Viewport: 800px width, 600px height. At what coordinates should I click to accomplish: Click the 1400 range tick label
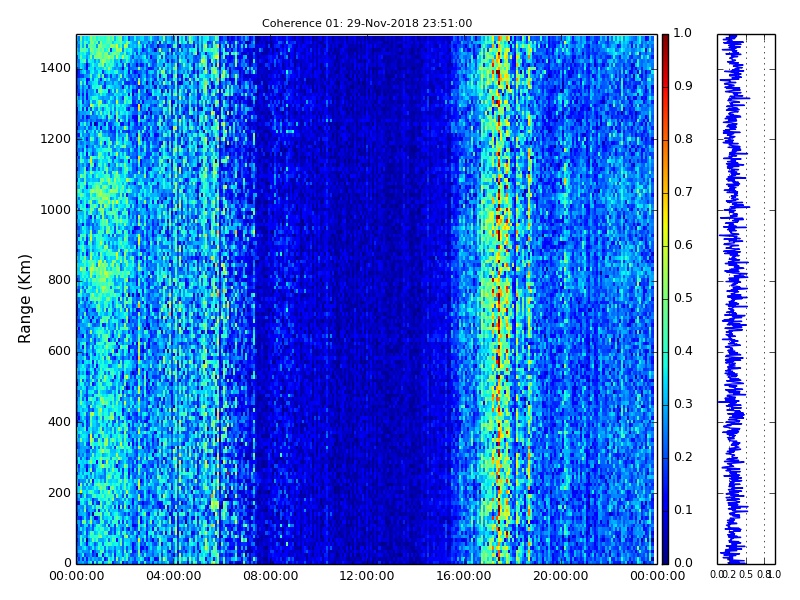56,68
